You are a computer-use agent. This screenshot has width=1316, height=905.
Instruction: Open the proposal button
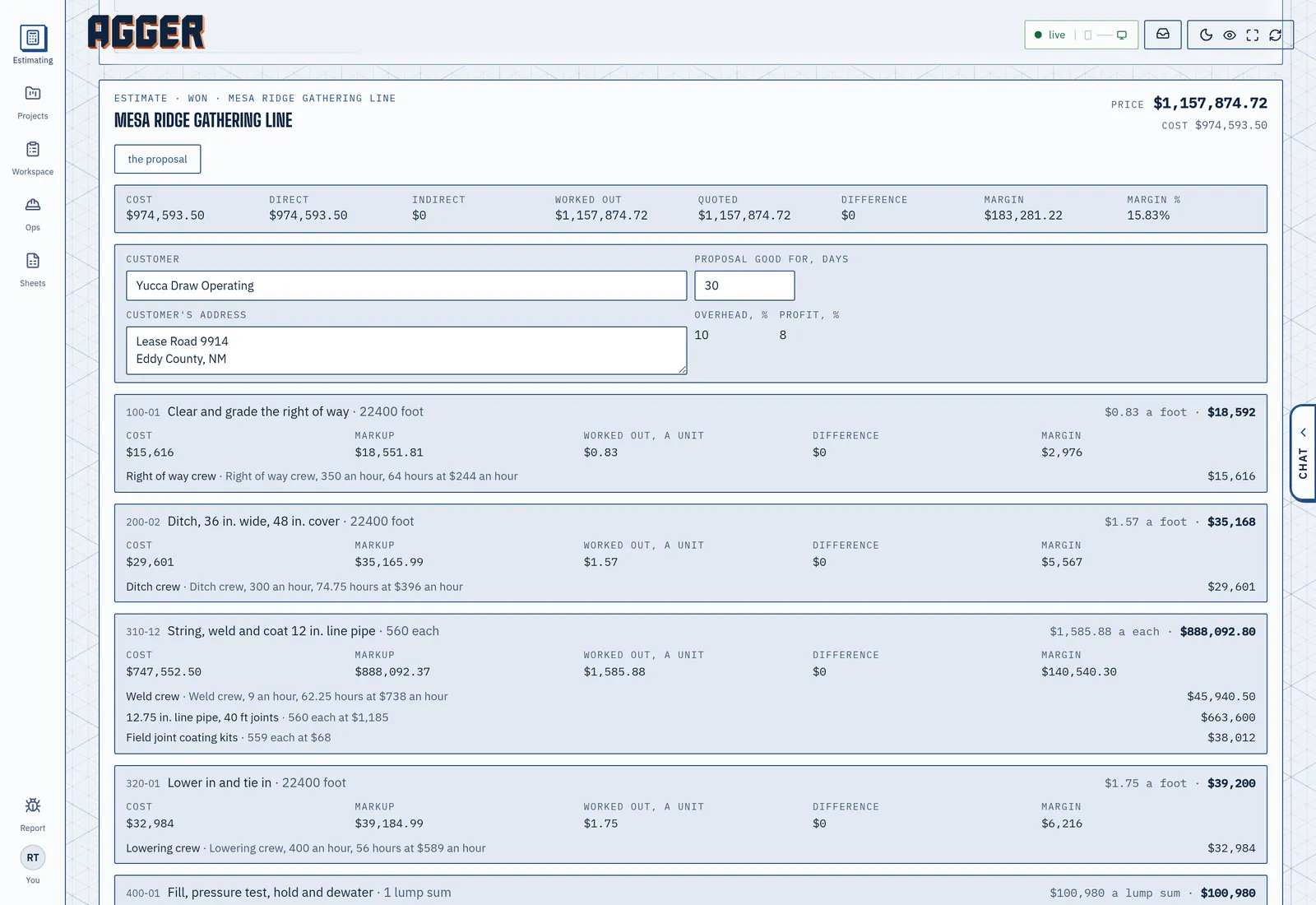(157, 159)
